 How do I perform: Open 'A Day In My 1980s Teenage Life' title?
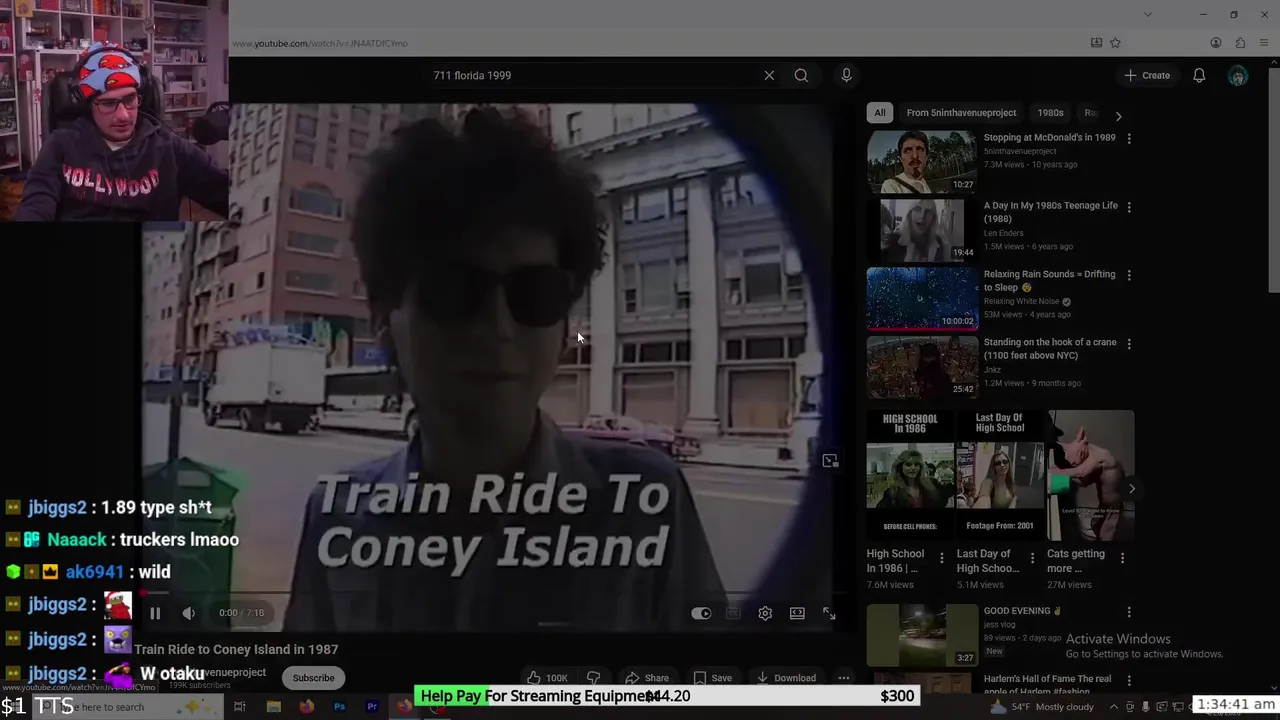1050,212
